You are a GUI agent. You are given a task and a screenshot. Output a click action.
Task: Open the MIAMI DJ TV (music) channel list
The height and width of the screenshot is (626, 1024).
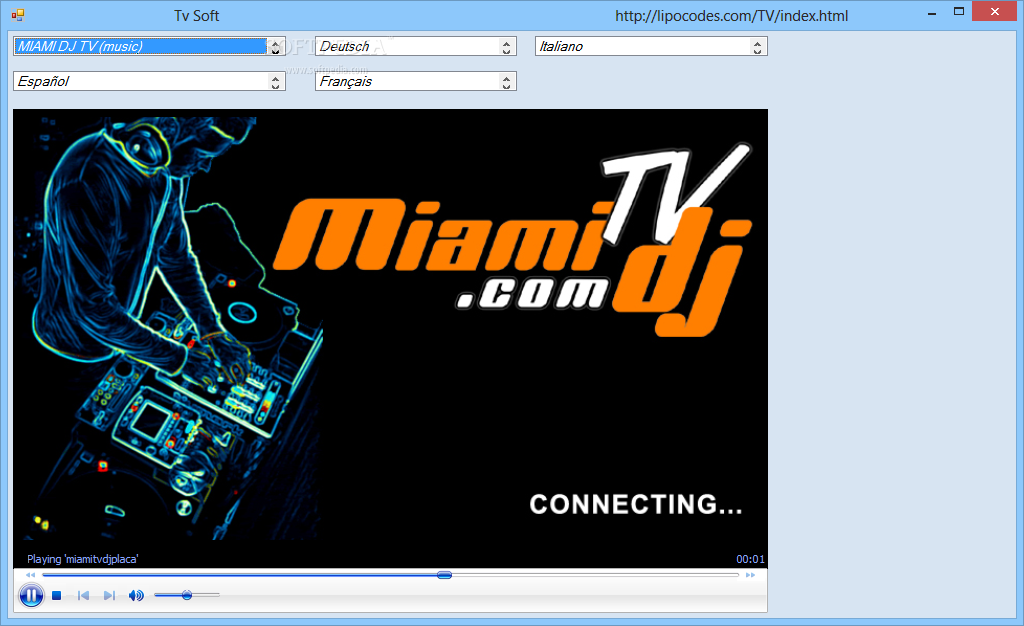click(149, 46)
